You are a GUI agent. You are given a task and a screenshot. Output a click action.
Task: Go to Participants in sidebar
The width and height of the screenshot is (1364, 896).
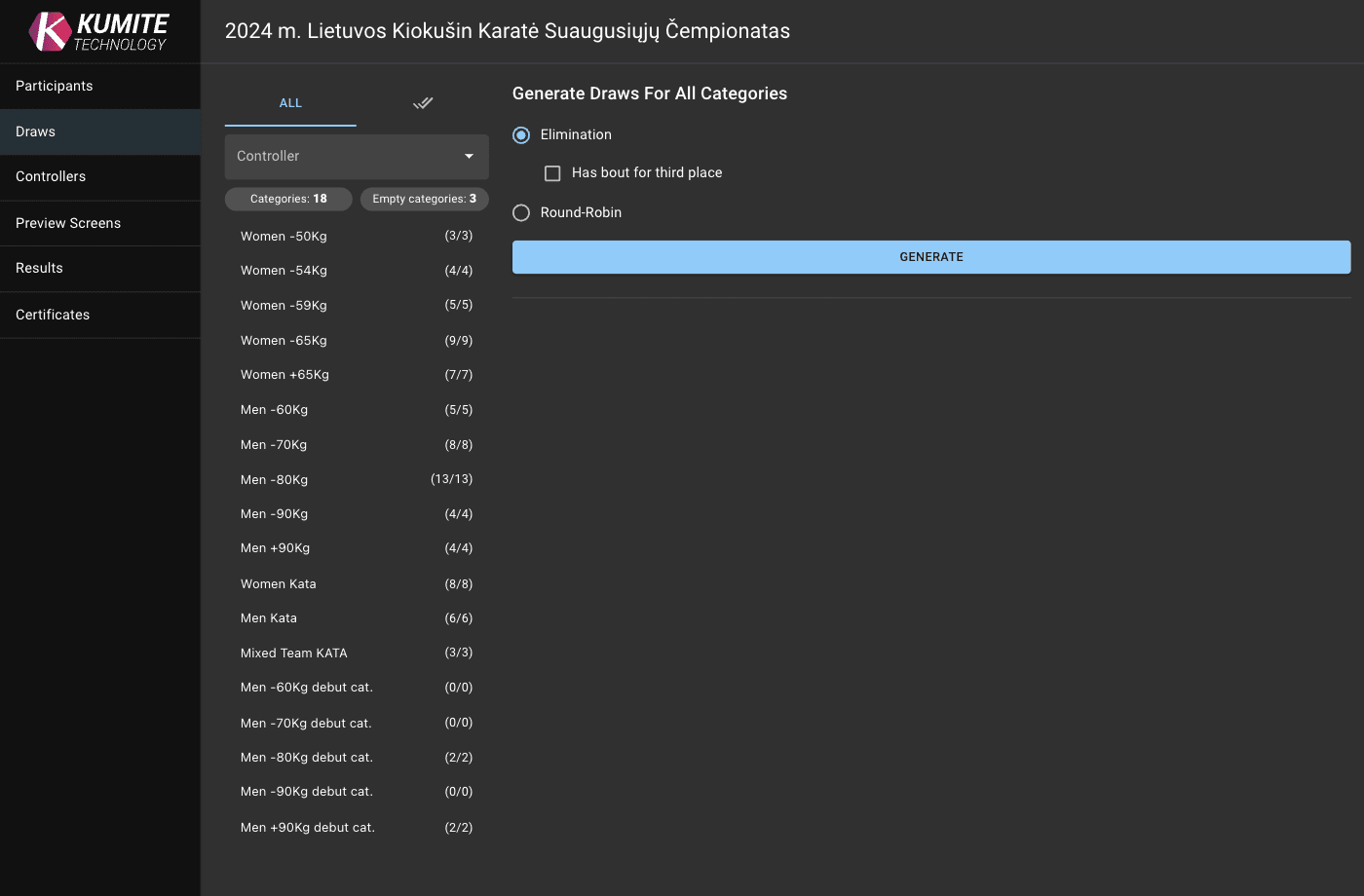pos(55,86)
